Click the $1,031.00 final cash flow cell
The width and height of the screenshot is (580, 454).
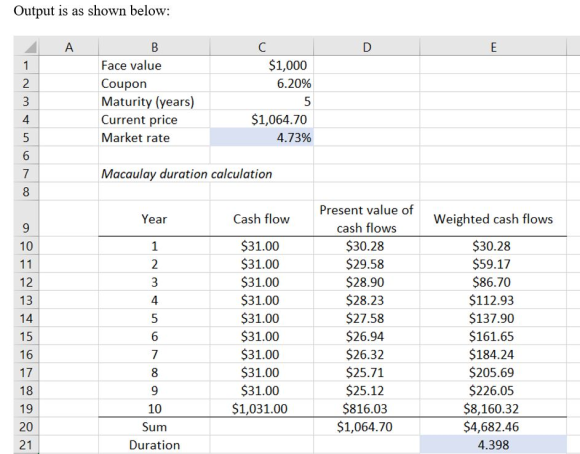(262, 408)
